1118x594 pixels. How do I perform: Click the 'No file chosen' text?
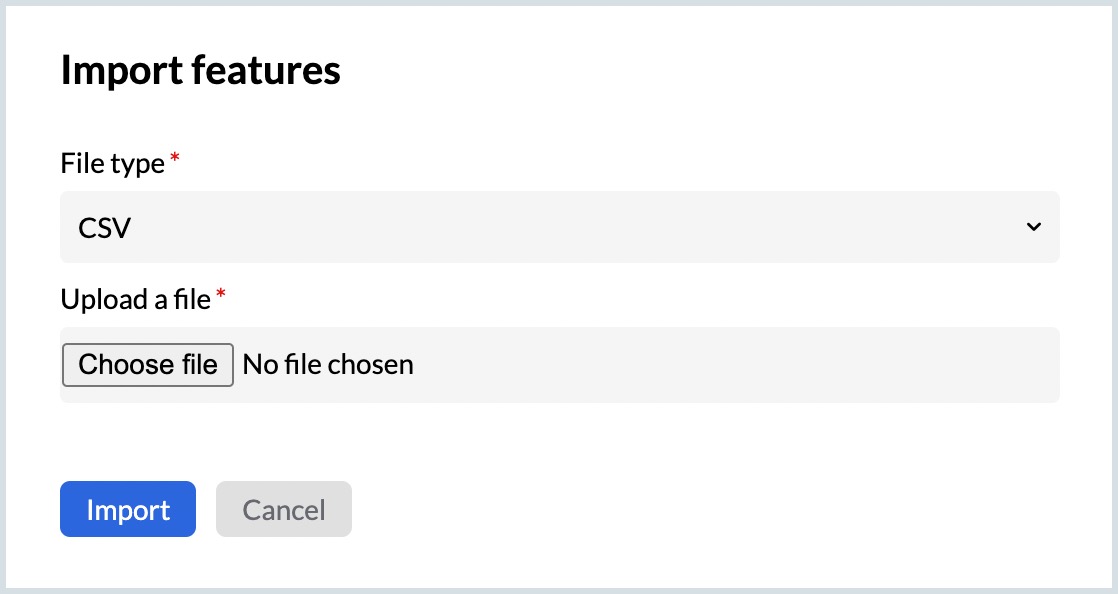[328, 365]
